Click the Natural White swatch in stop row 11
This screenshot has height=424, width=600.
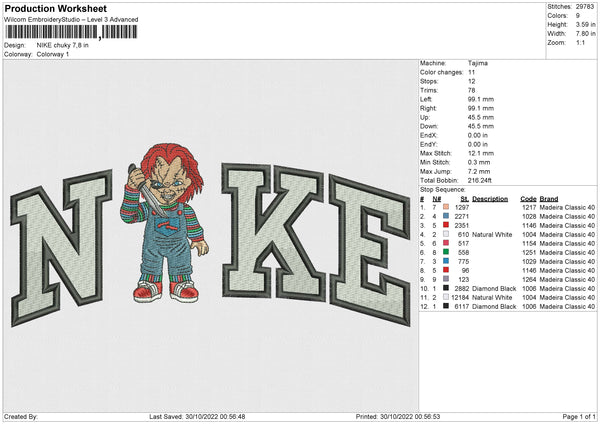pyautogui.click(x=445, y=297)
